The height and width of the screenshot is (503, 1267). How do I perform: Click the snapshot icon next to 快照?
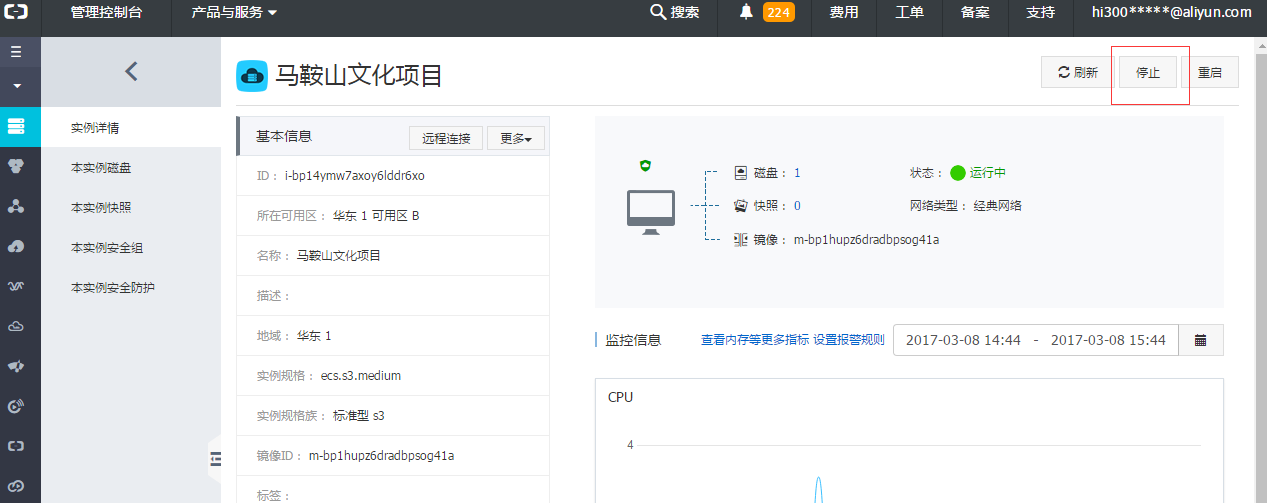(x=741, y=206)
